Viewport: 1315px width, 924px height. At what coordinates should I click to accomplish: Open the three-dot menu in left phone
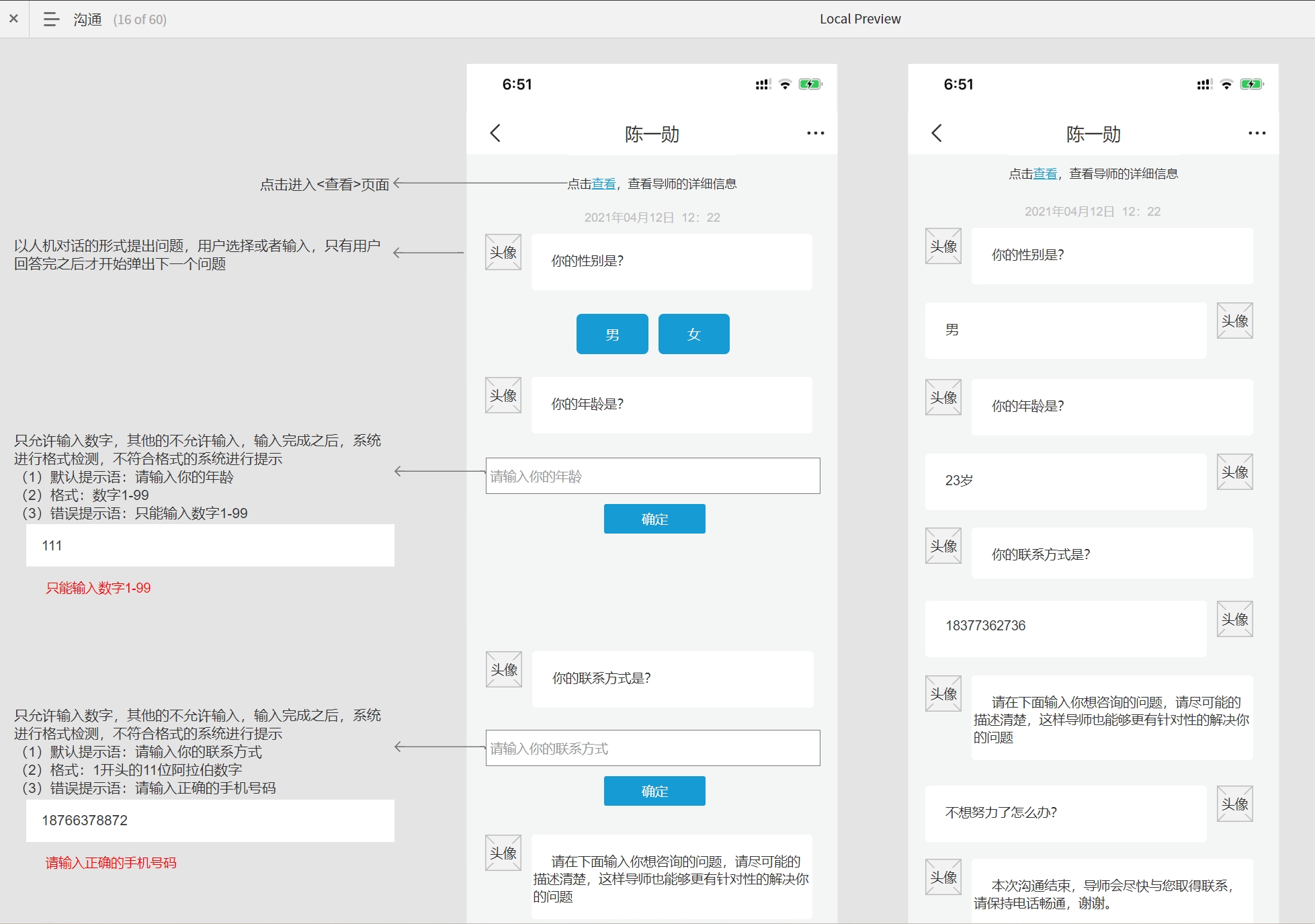[x=815, y=133]
